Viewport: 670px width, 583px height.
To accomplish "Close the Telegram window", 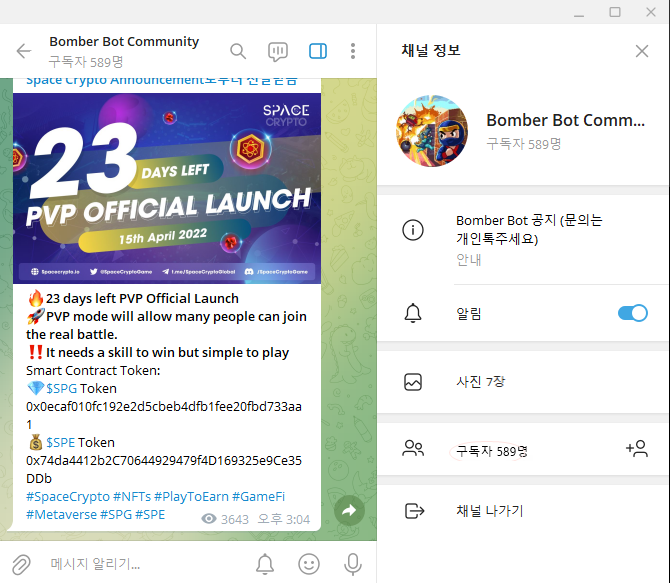I will point(651,12).
